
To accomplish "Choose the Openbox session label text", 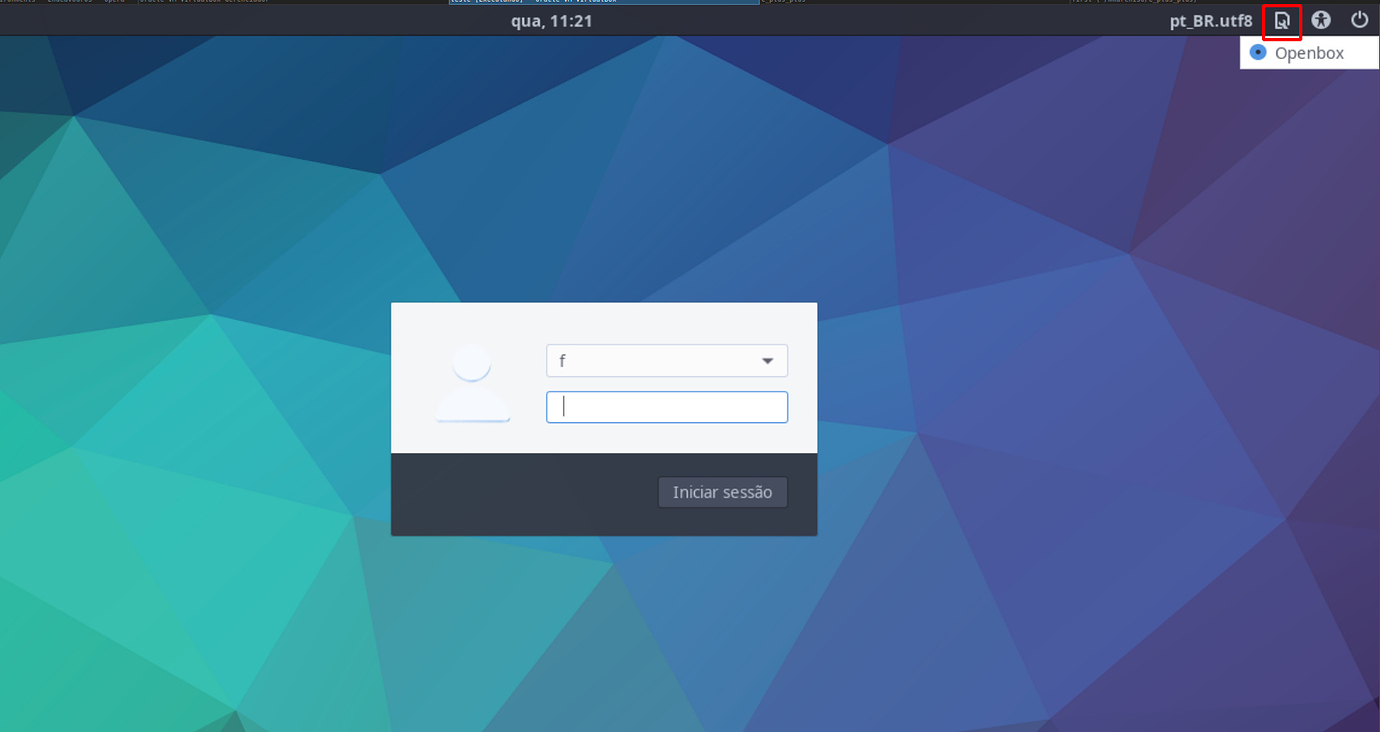I will click(1309, 53).
